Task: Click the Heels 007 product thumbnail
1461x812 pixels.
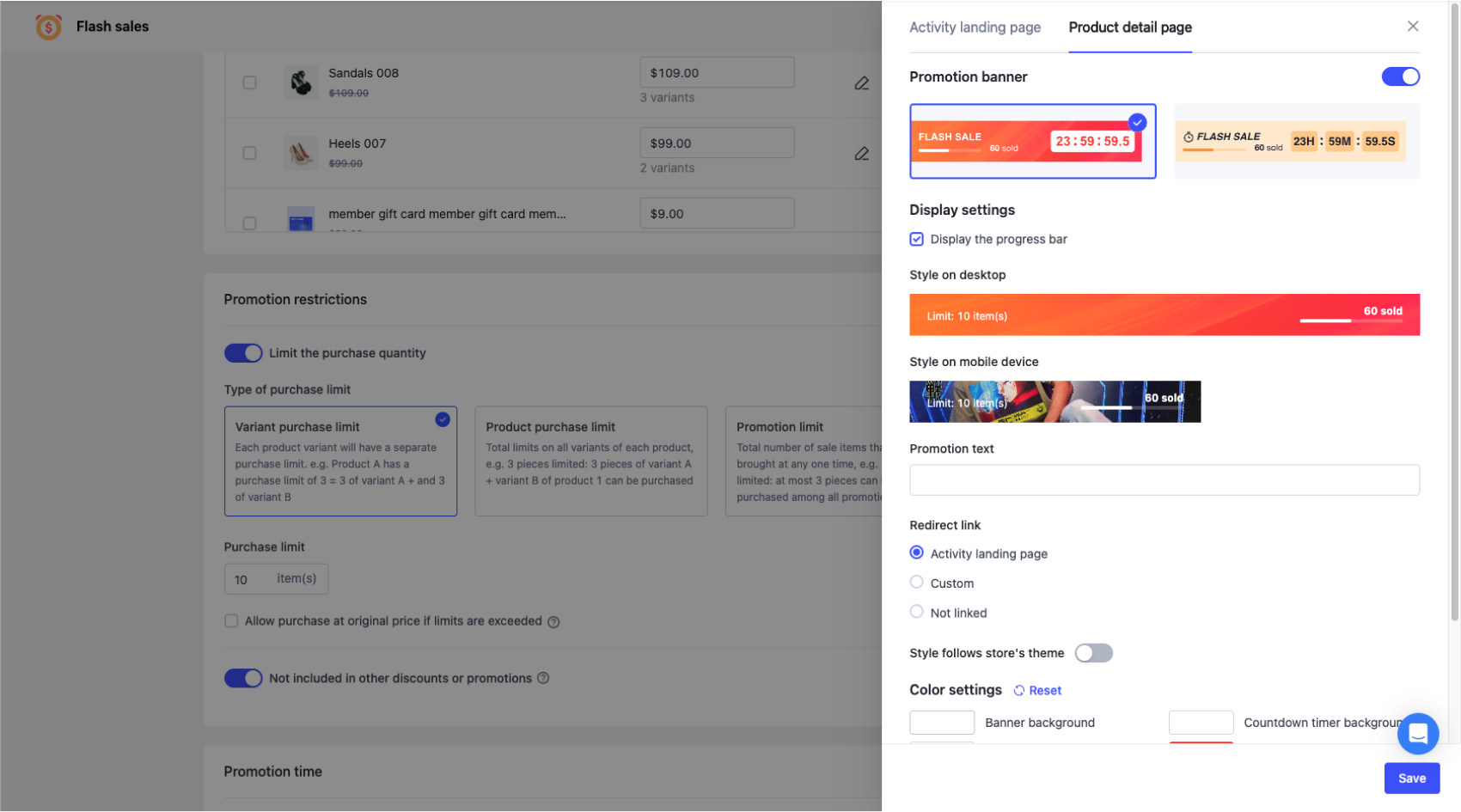Action: [x=301, y=154]
